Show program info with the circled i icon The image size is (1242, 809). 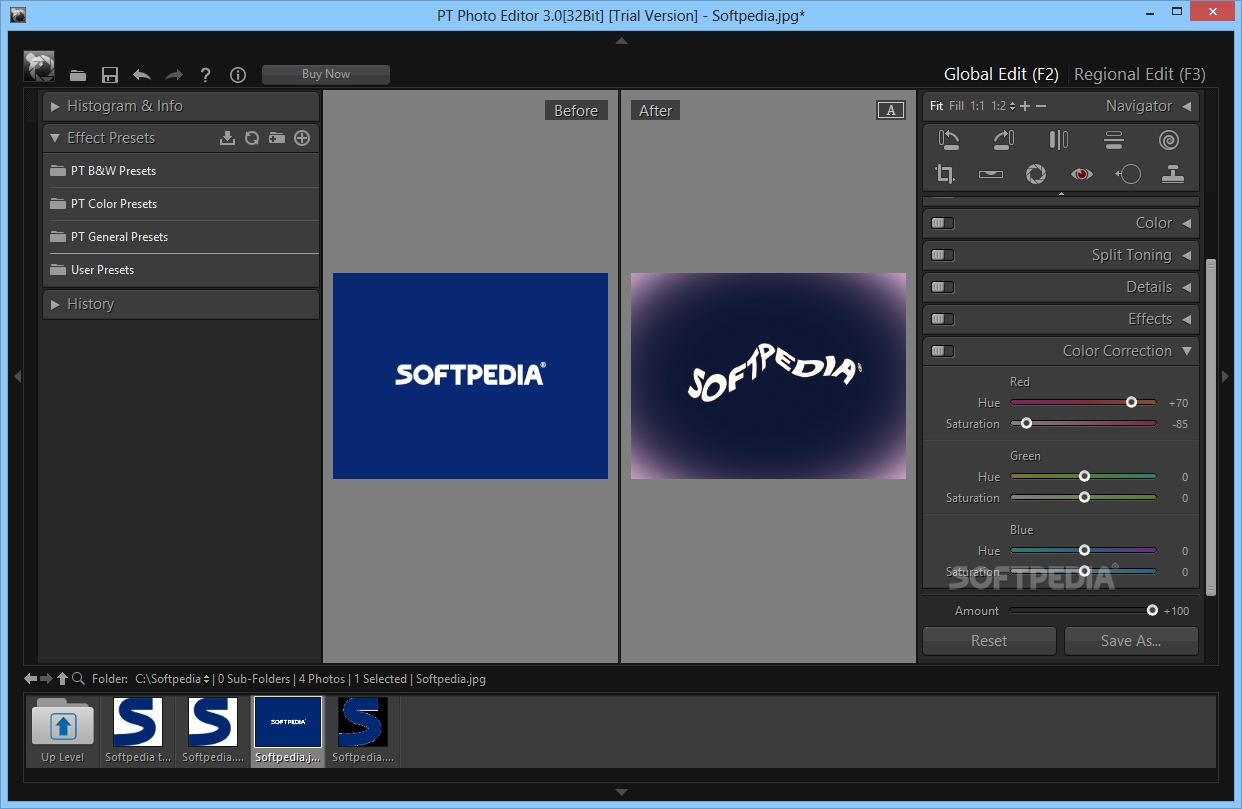238,75
